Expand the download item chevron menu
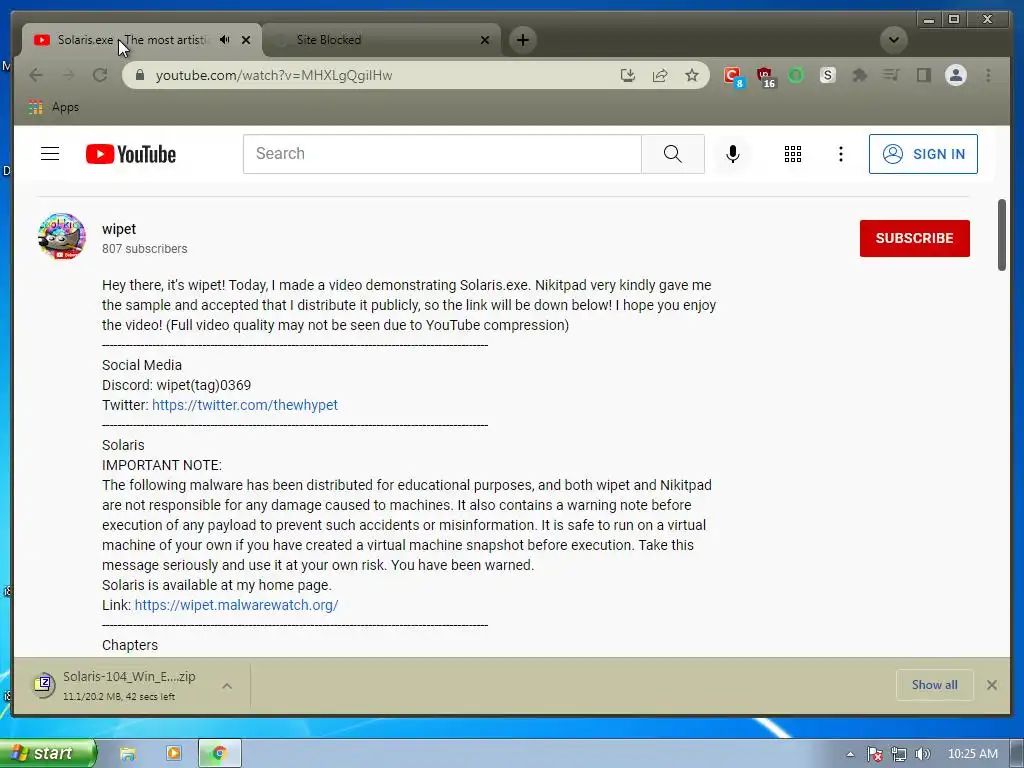1024x768 pixels. click(227, 686)
